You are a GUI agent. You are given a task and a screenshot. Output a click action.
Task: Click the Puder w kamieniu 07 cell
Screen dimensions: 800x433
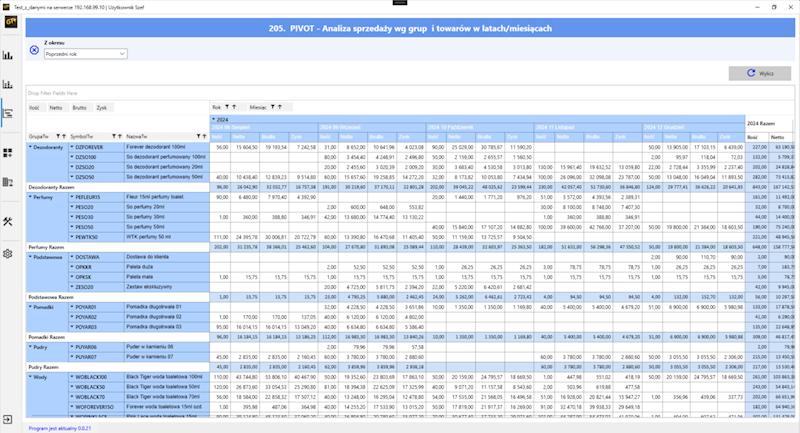tap(167, 357)
